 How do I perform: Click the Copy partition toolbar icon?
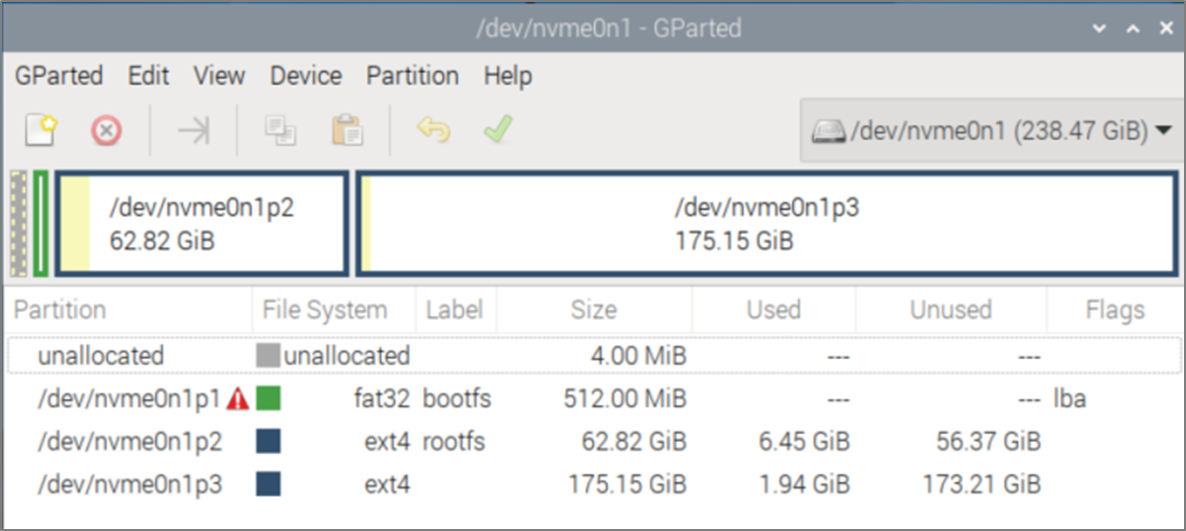click(280, 132)
